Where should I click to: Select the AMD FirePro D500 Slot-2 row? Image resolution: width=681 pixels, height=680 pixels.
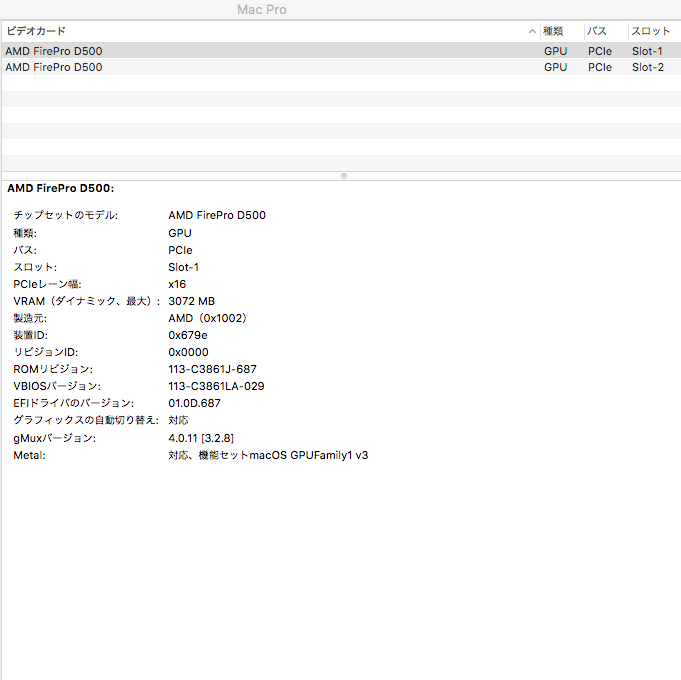coord(340,67)
